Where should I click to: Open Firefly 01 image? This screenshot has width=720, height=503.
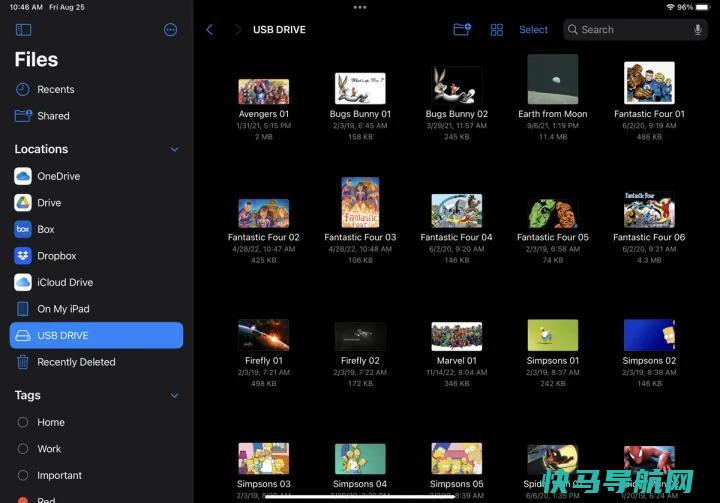click(x=264, y=335)
